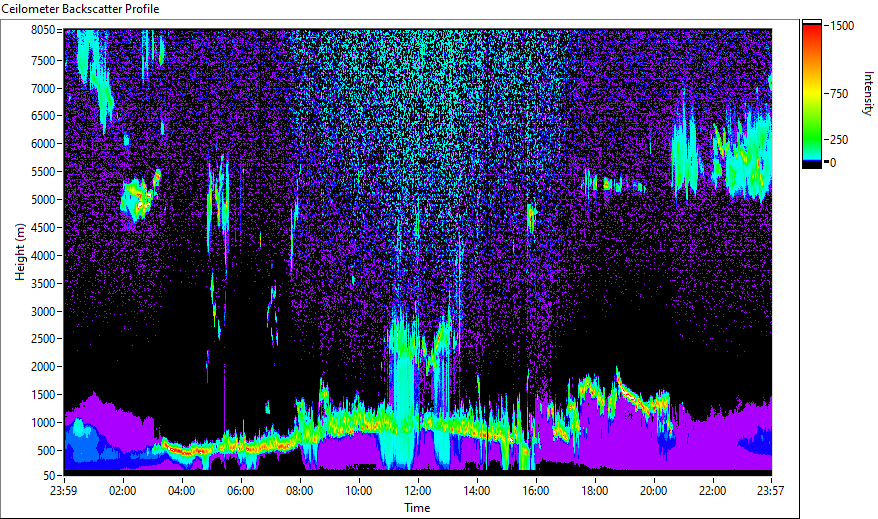Click the 750 intensity scale marker

tap(839, 94)
